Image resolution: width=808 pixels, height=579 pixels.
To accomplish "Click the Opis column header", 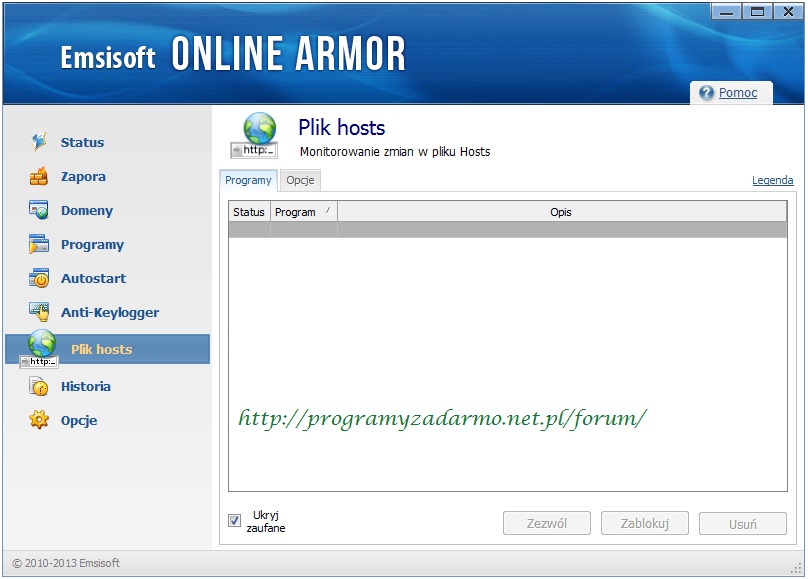I will pos(561,212).
